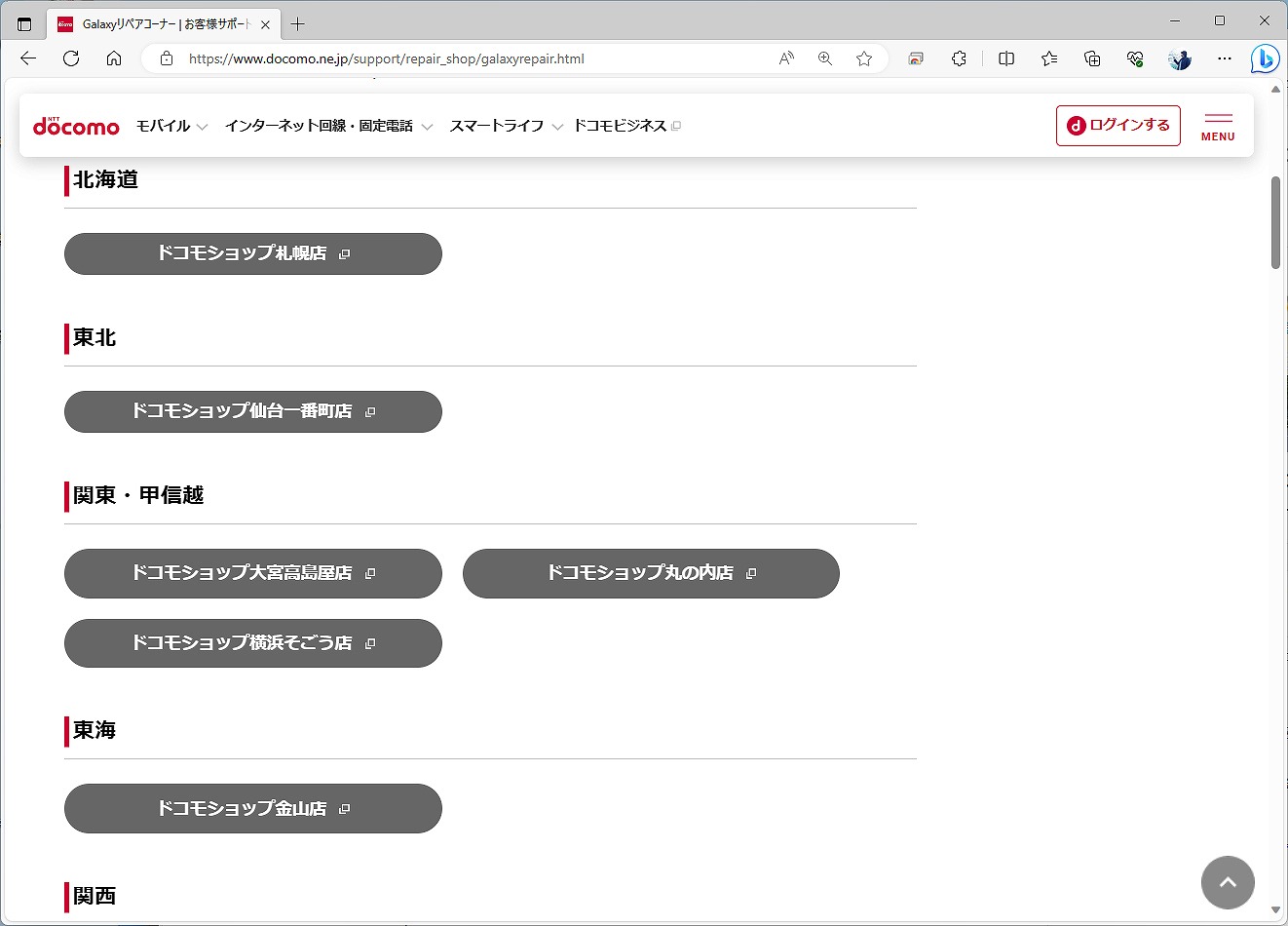Expand the インターネット回線・固定電話 menu
This screenshot has height=926, width=1288.
(x=328, y=126)
